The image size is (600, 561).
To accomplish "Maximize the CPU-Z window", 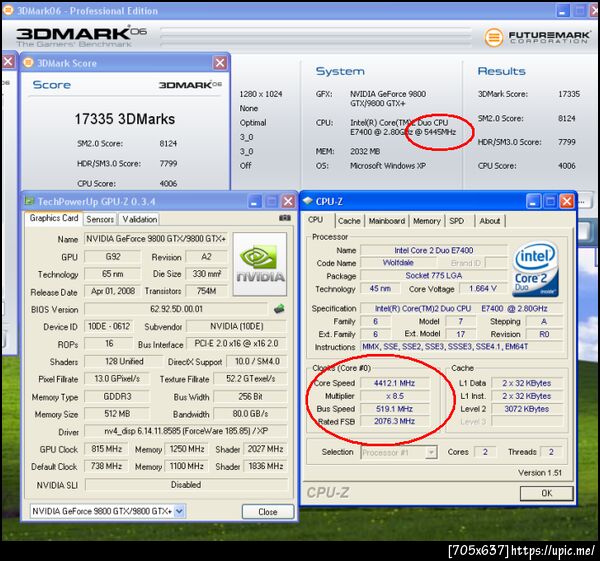I will click(550, 201).
